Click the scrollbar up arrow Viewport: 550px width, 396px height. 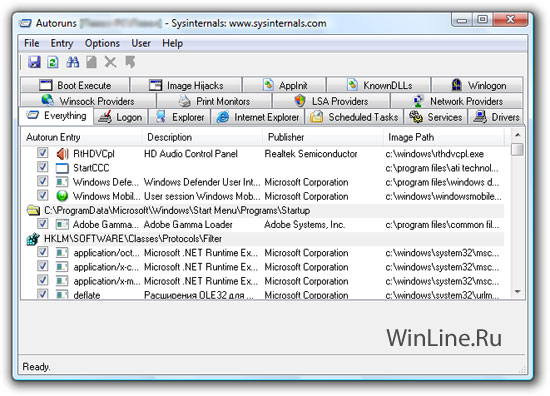[x=517, y=135]
